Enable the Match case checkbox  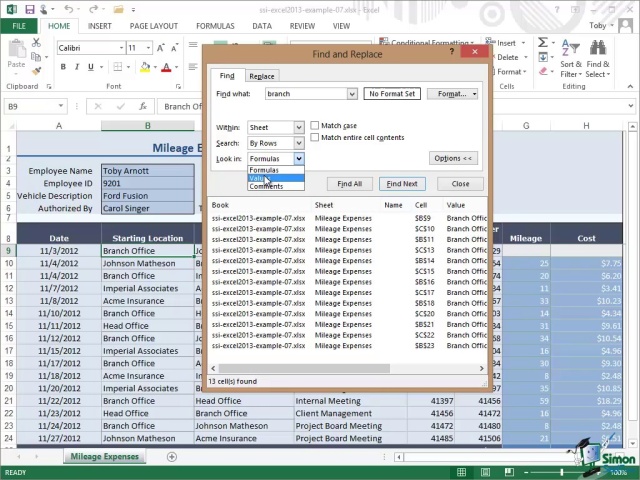[x=315, y=126]
